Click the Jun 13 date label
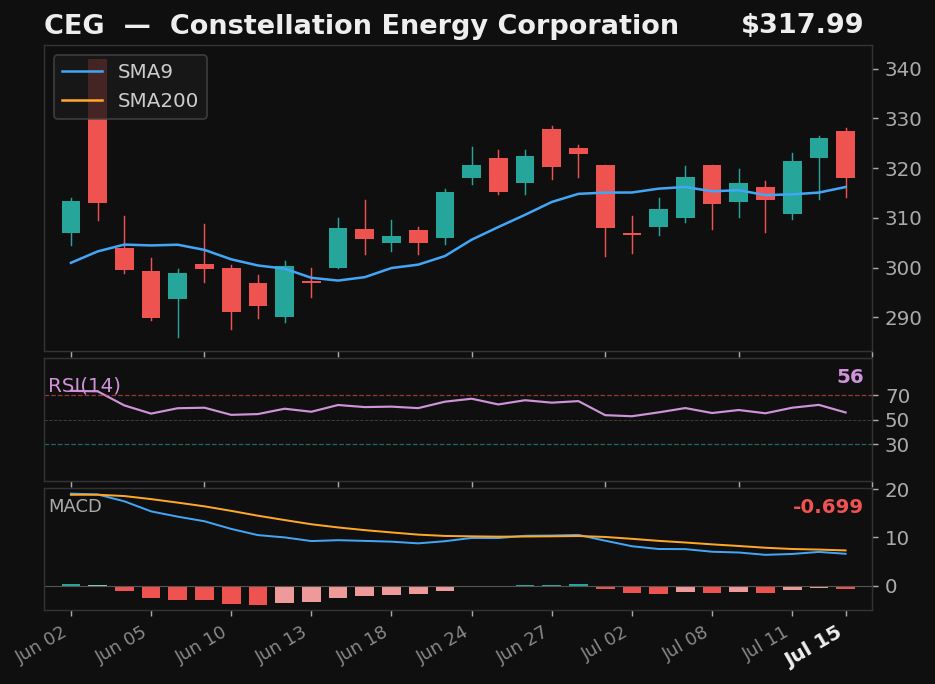935x684 pixels. 282,645
